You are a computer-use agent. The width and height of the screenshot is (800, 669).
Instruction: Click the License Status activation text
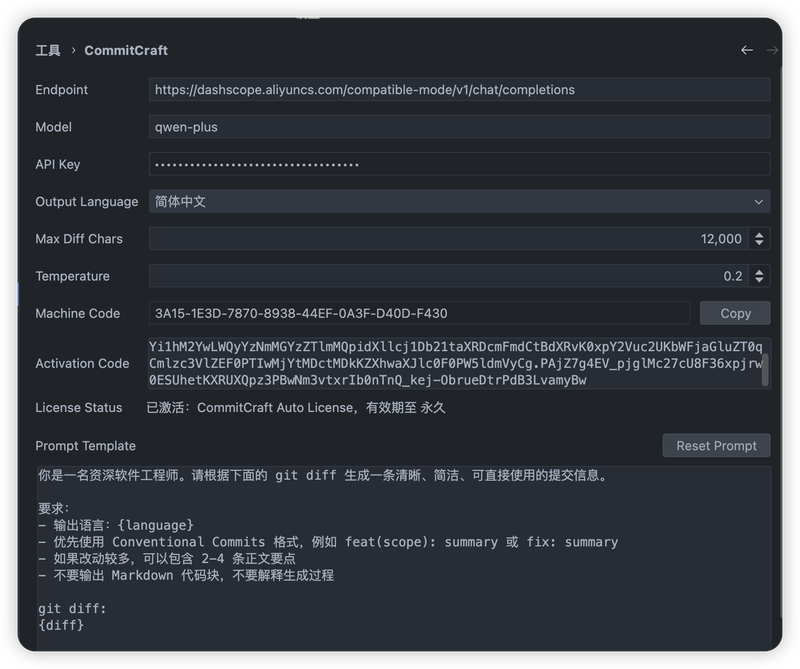coord(296,408)
